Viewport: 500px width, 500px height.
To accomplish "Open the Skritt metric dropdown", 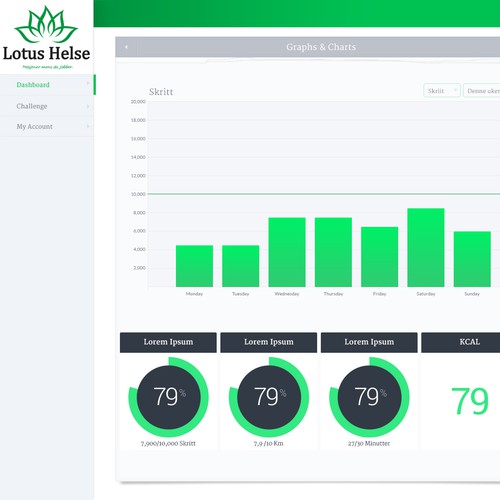I will coord(442,90).
